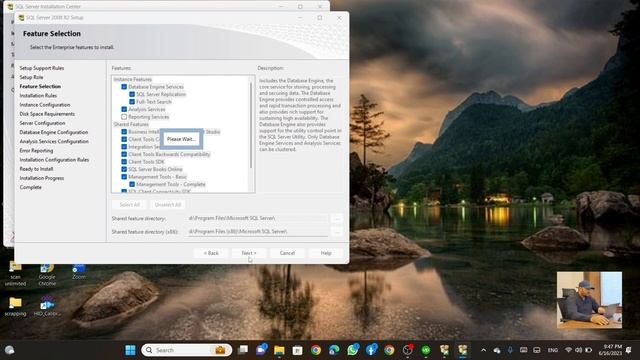This screenshot has height=360, width=640.
Task: Open the notification bell on the taskbar
Action: (x=629, y=350)
